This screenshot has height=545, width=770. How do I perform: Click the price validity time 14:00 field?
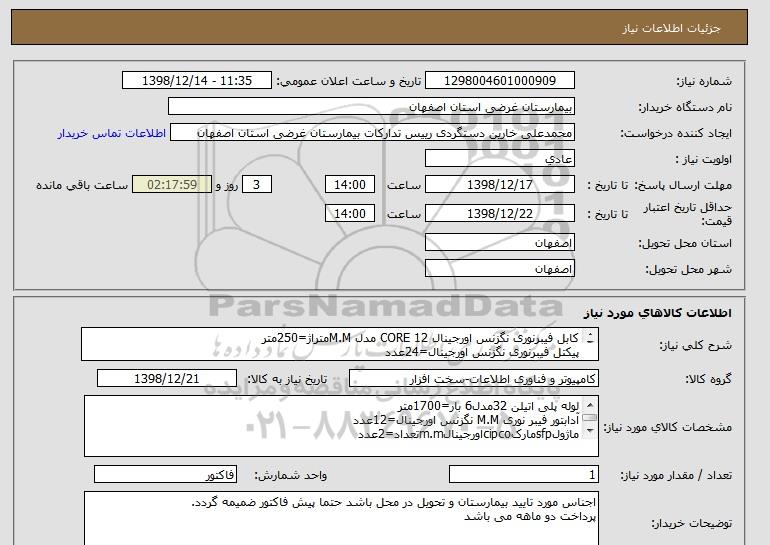350,213
